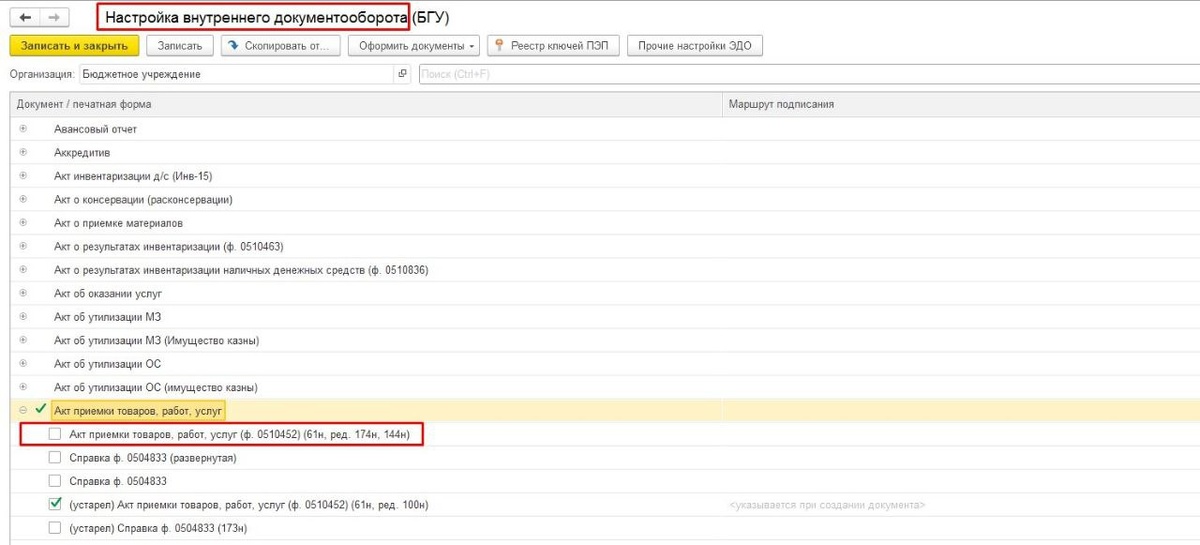
Task: Check (устарел) Справка ф. 0504833 (173н) box
Action: pos(55,528)
